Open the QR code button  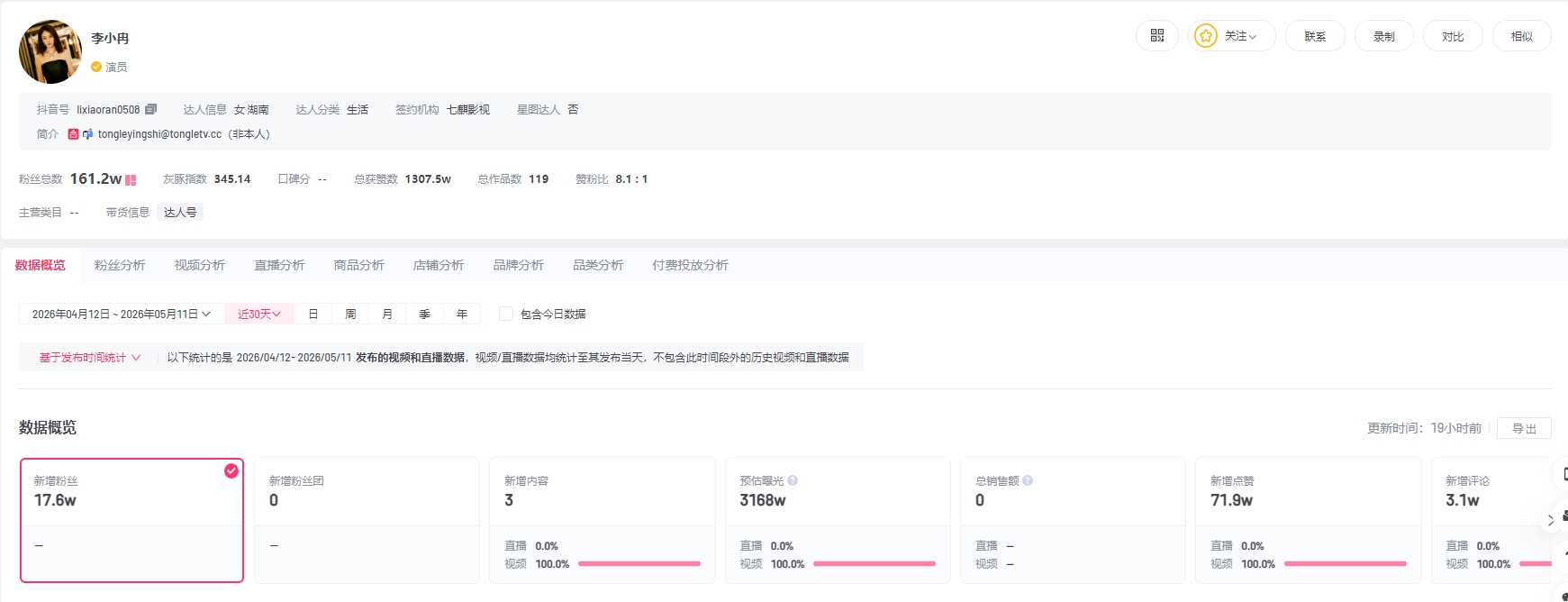point(1157,36)
